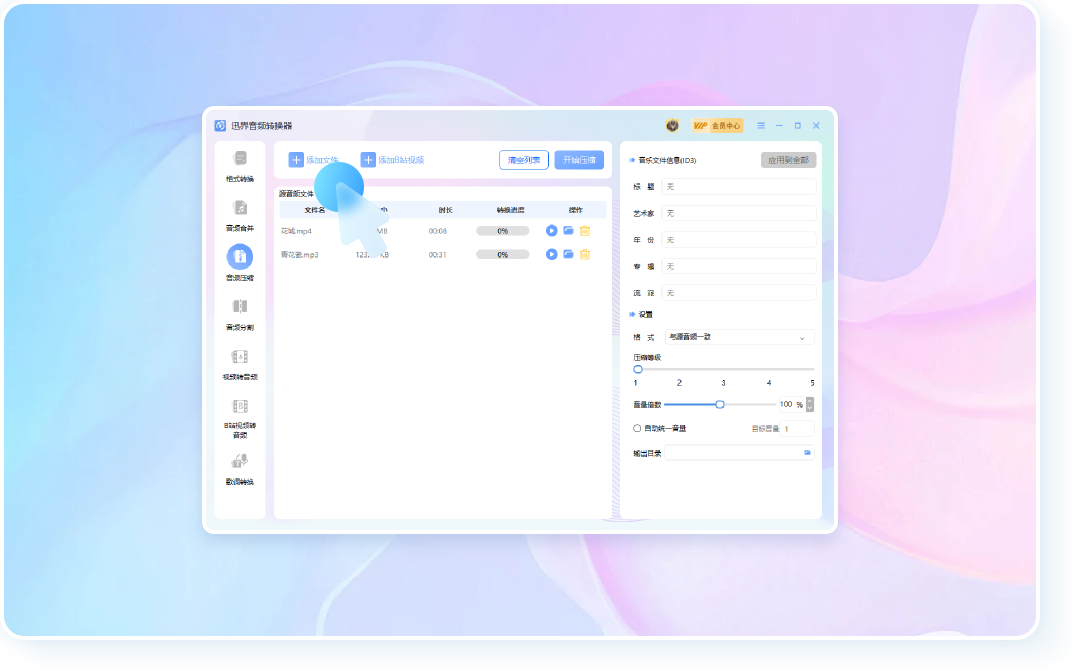This screenshot has width=1072, height=672.
Task: Switch to B站视频转音频 sidebar tab
Action: click(x=240, y=418)
